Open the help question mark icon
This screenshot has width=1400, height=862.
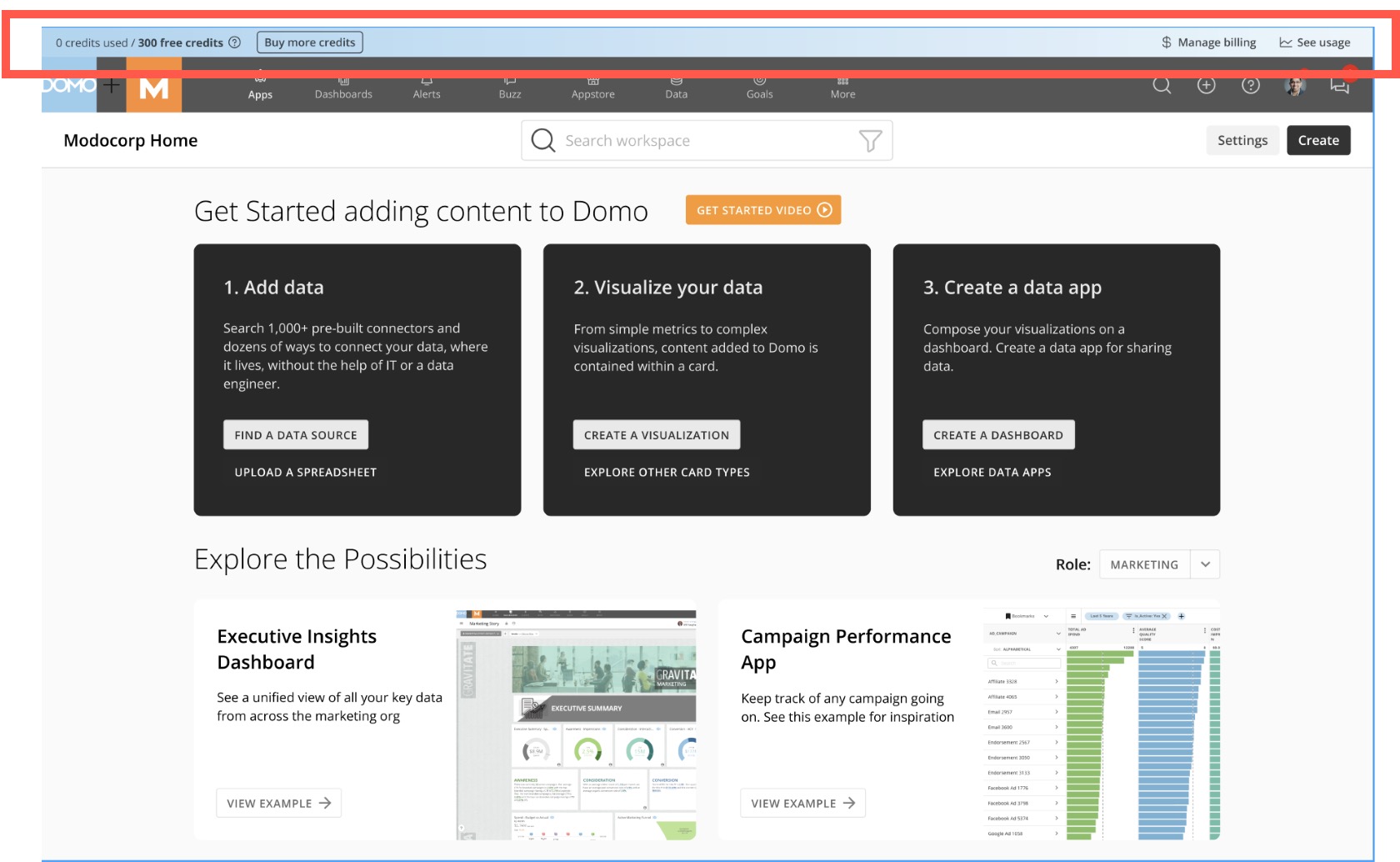pyautogui.click(x=1251, y=85)
